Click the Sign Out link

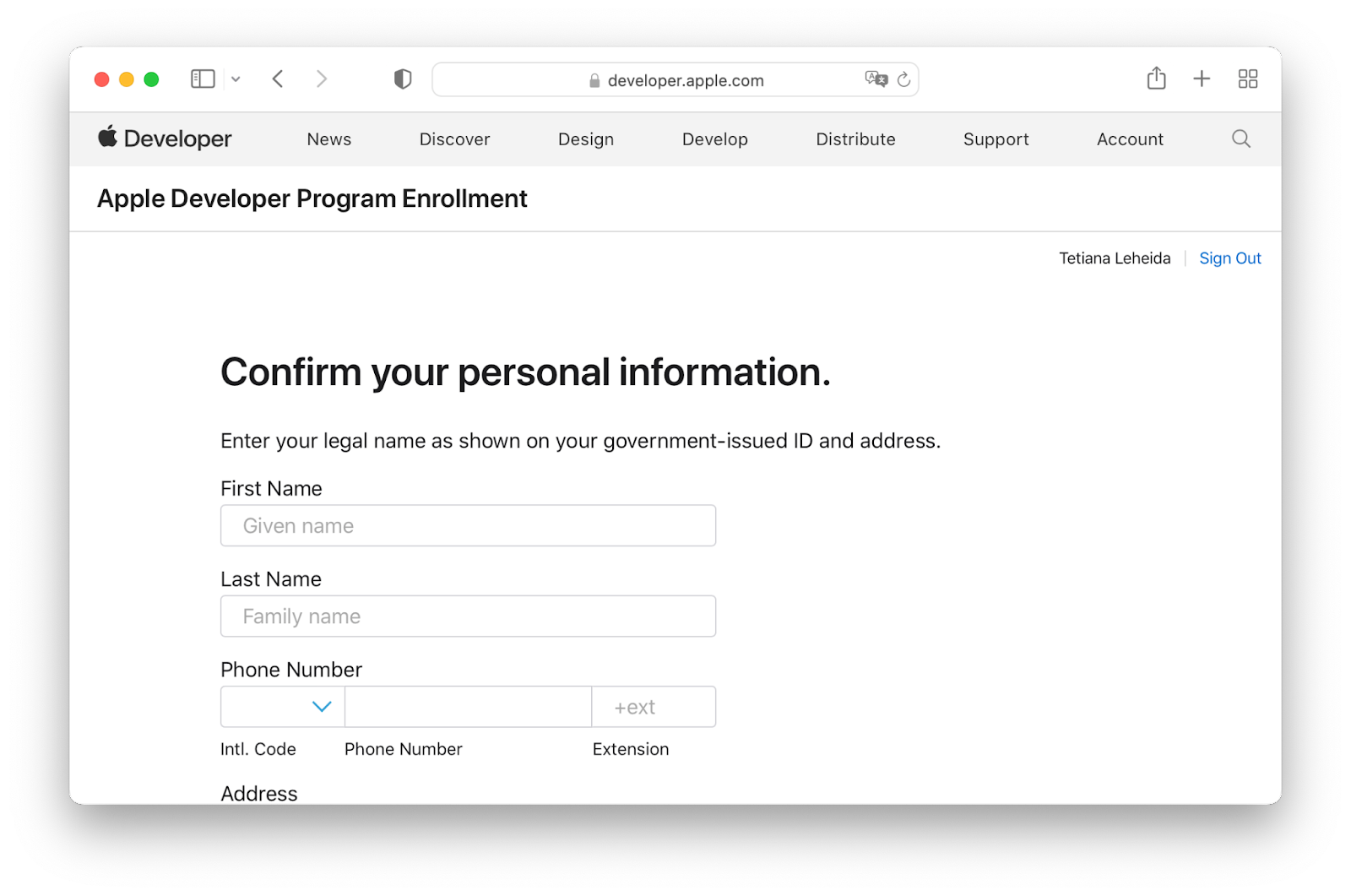[1230, 258]
